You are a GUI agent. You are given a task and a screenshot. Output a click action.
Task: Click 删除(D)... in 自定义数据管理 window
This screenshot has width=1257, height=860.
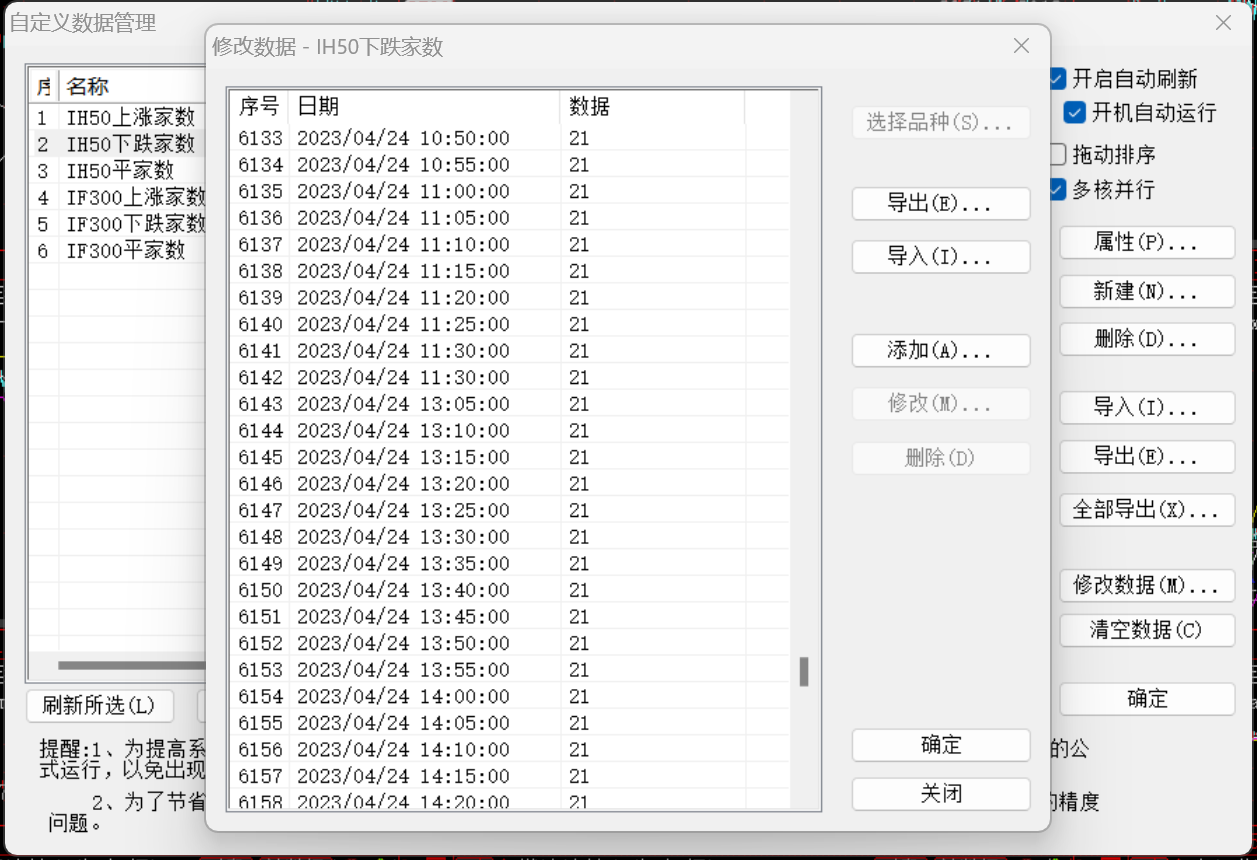pos(1147,339)
